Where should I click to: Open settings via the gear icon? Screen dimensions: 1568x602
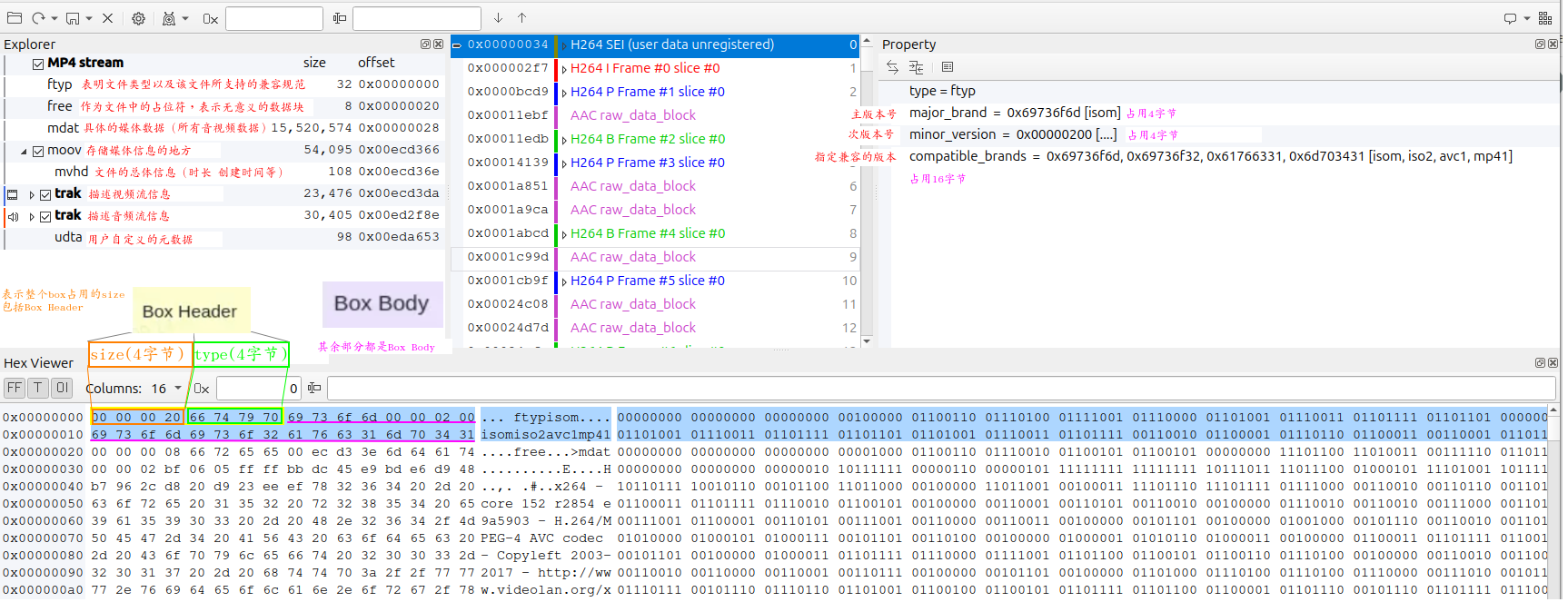138,18
